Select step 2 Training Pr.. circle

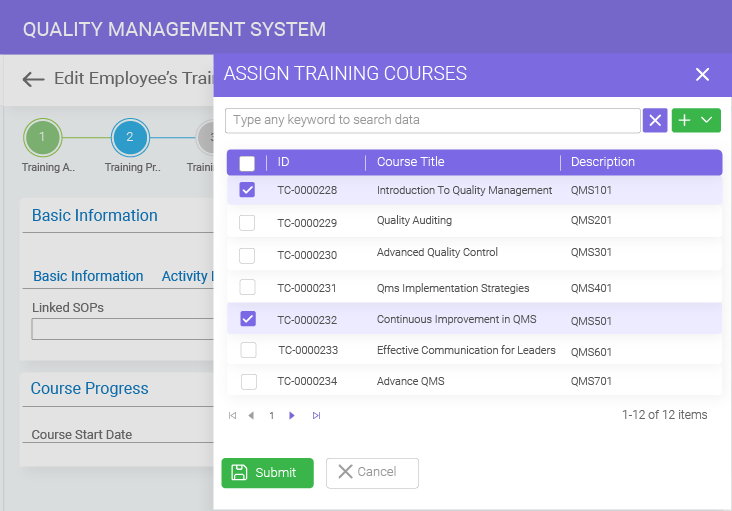click(130, 137)
